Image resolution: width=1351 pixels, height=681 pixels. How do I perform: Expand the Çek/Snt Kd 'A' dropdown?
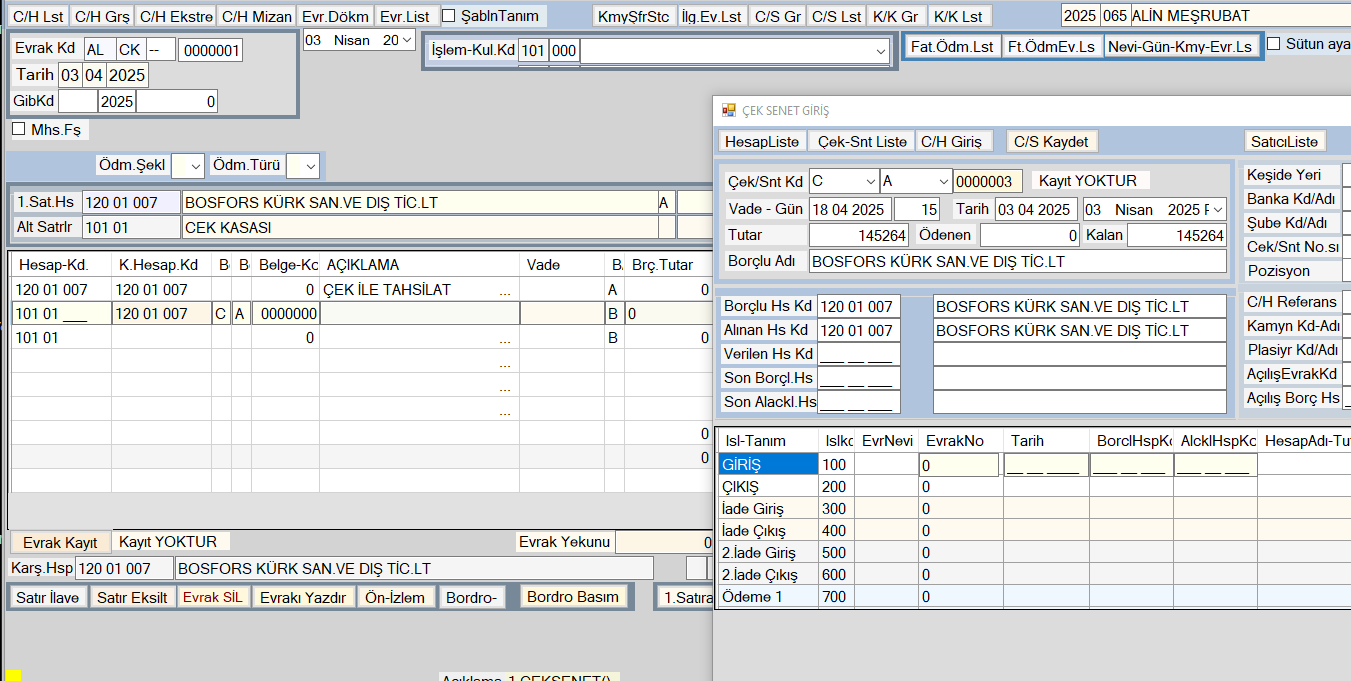pyautogui.click(x=942, y=181)
